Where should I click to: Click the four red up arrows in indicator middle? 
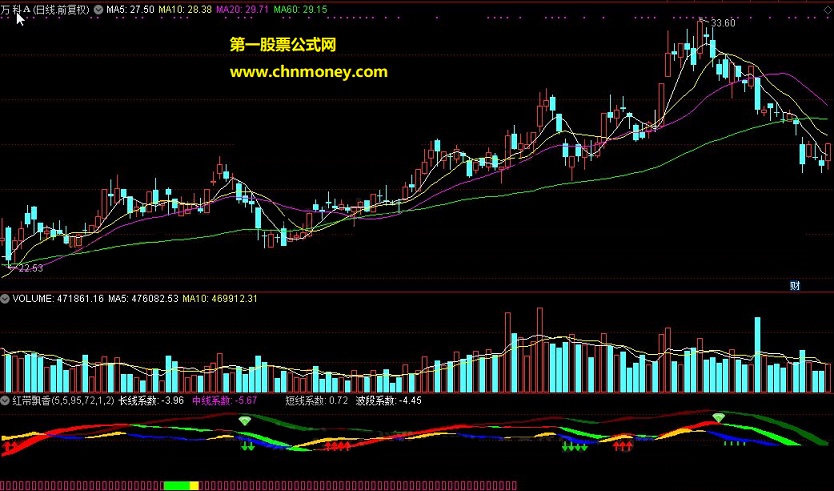click(x=337, y=445)
